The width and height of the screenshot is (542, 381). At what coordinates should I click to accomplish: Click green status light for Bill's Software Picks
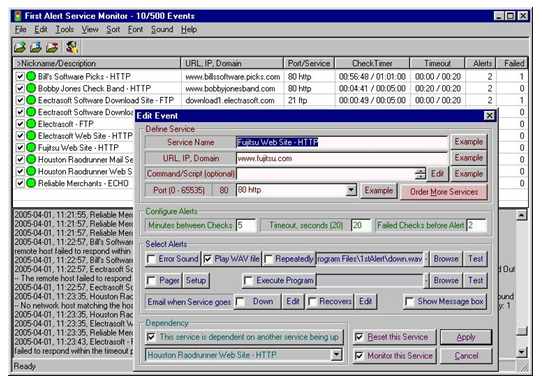31,76
